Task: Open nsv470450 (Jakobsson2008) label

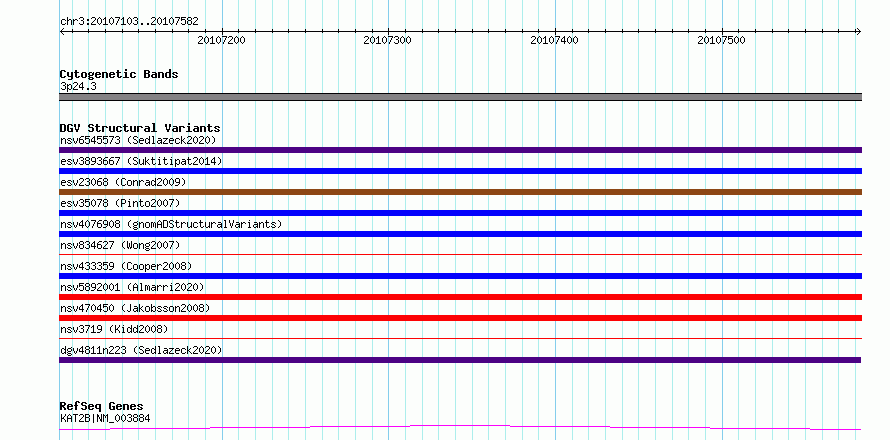Action: pos(135,308)
